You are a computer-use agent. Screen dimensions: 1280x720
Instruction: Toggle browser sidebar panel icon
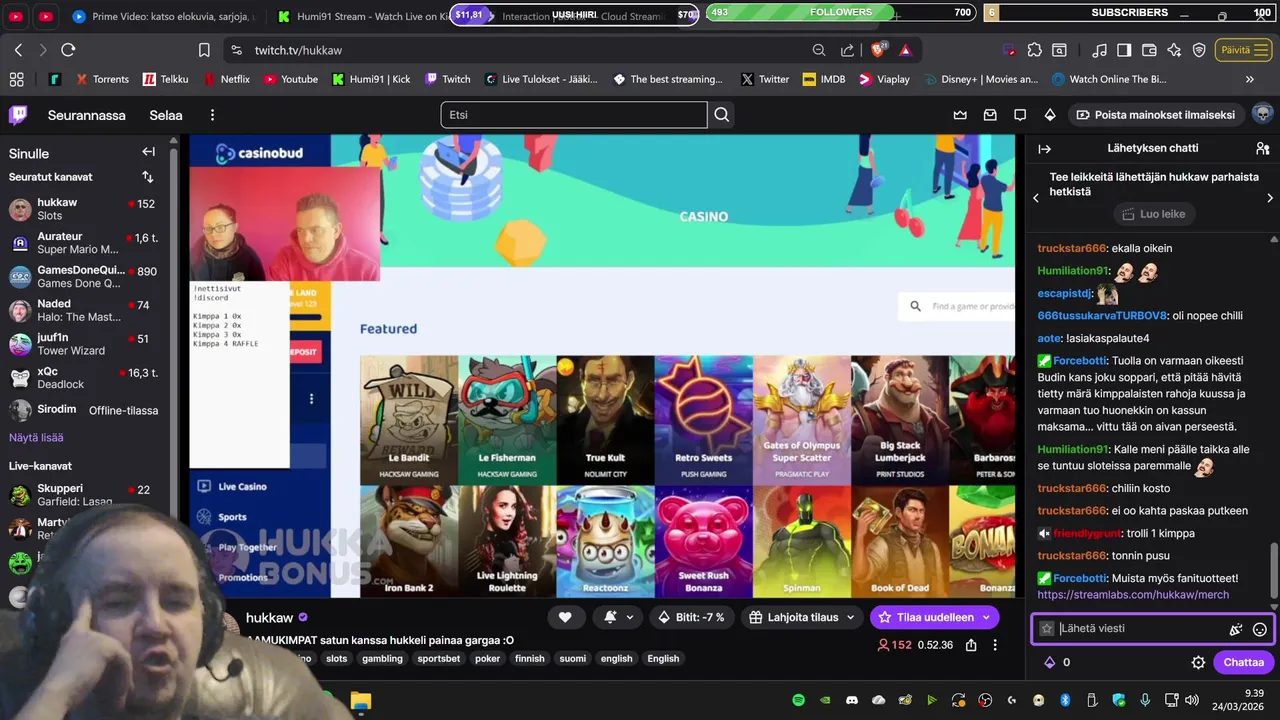click(x=1124, y=50)
